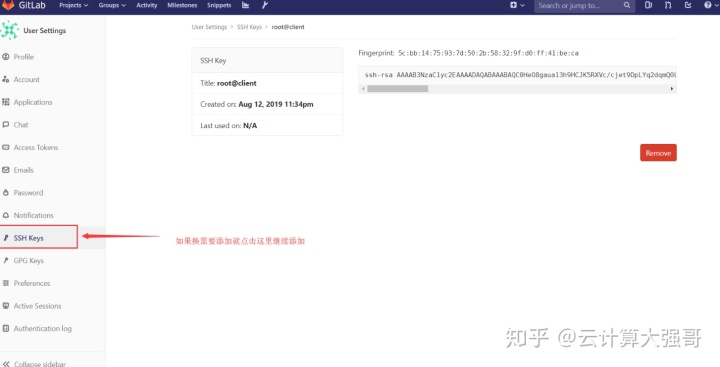This screenshot has height=367, width=720.
Task: Open the Projects dropdown menu
Action: coord(73,6)
